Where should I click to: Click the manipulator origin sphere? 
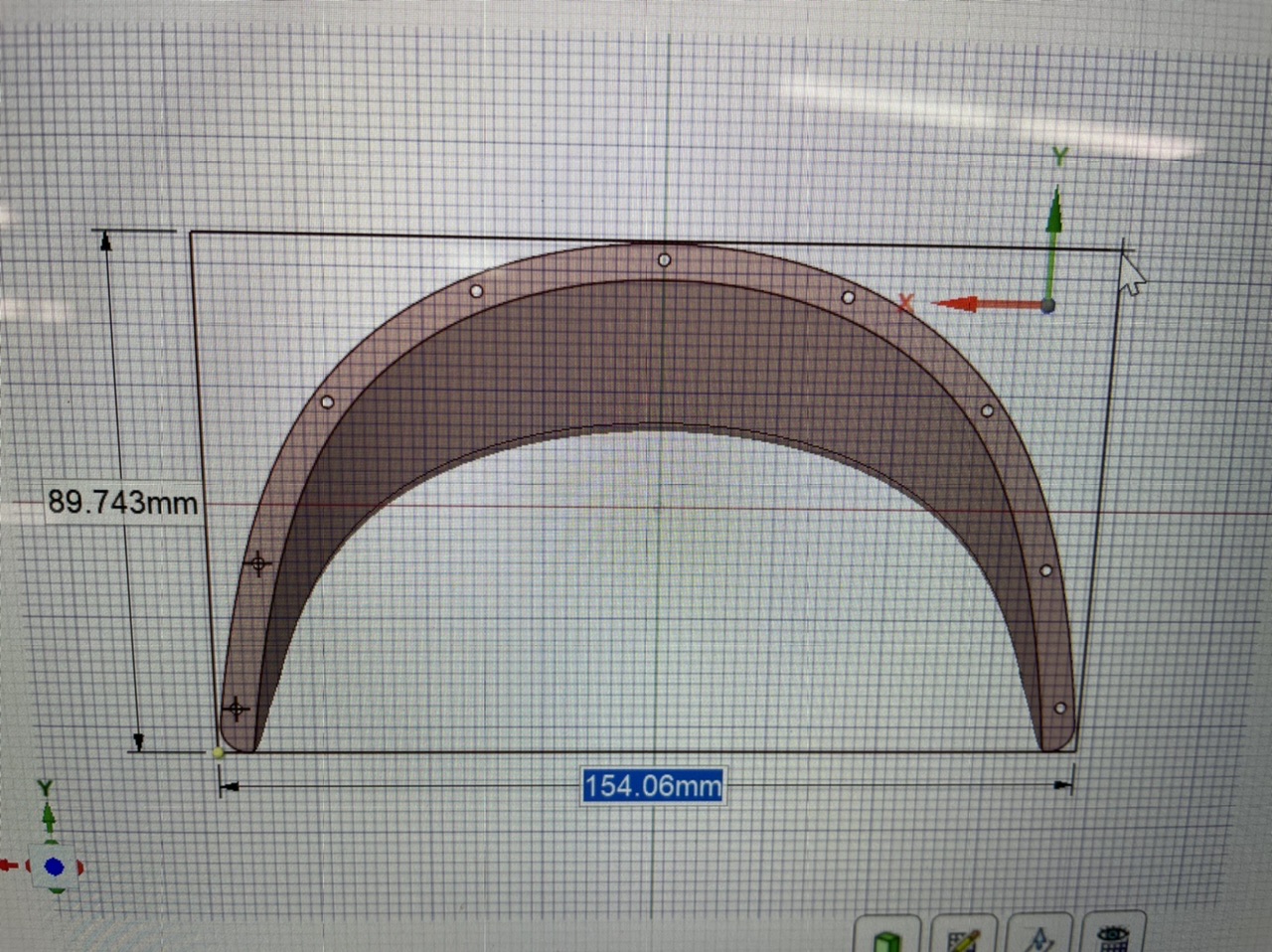pos(1048,305)
